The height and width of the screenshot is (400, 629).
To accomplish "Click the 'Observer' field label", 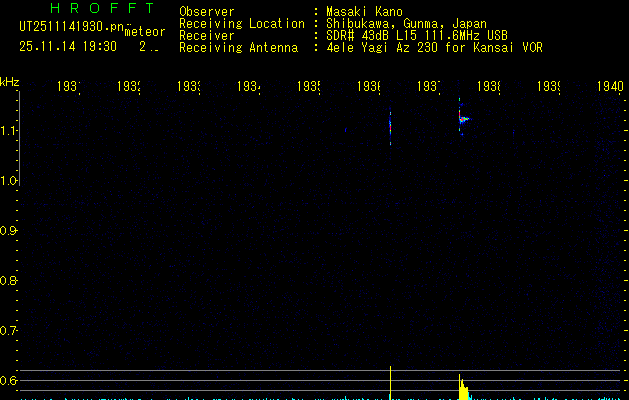I will click(x=207, y=12).
